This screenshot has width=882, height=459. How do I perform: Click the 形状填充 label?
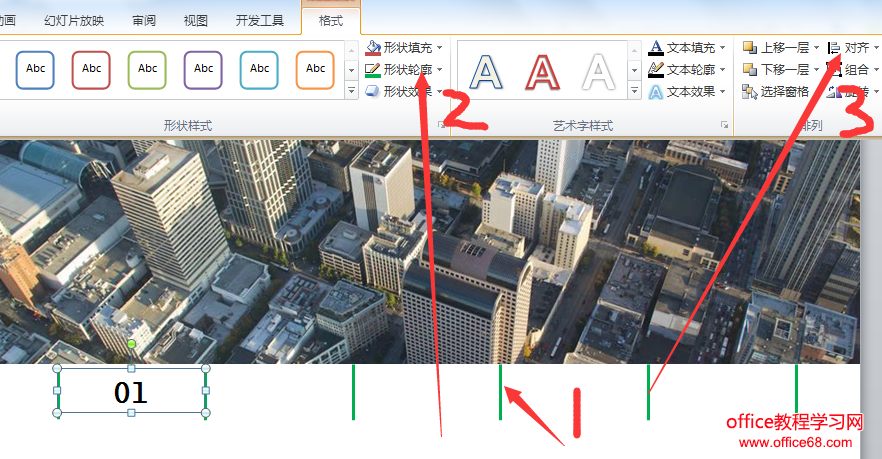(x=408, y=48)
